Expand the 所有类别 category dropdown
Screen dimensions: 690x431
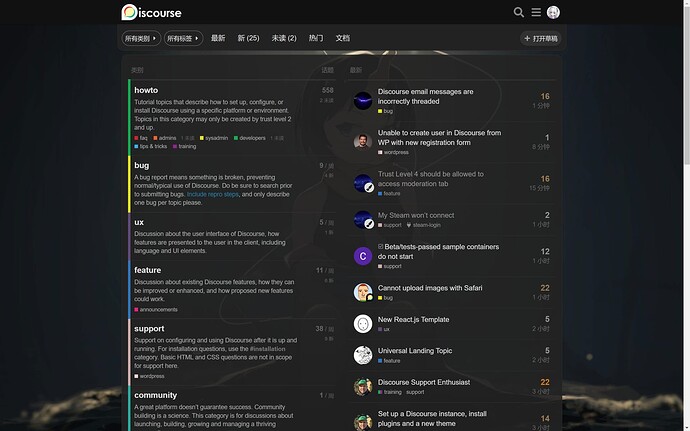tap(141, 38)
